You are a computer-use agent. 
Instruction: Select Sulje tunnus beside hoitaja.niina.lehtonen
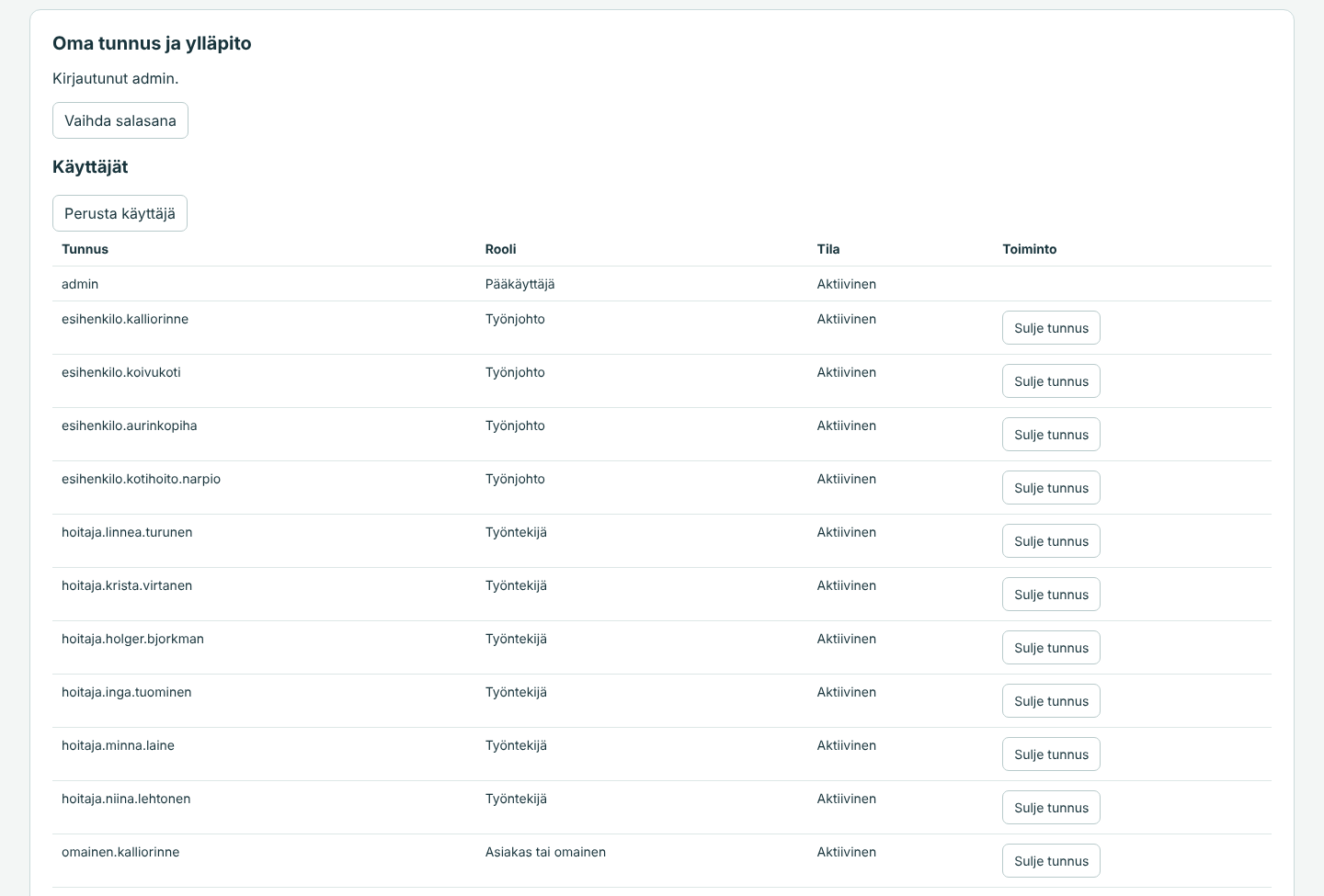coord(1051,808)
